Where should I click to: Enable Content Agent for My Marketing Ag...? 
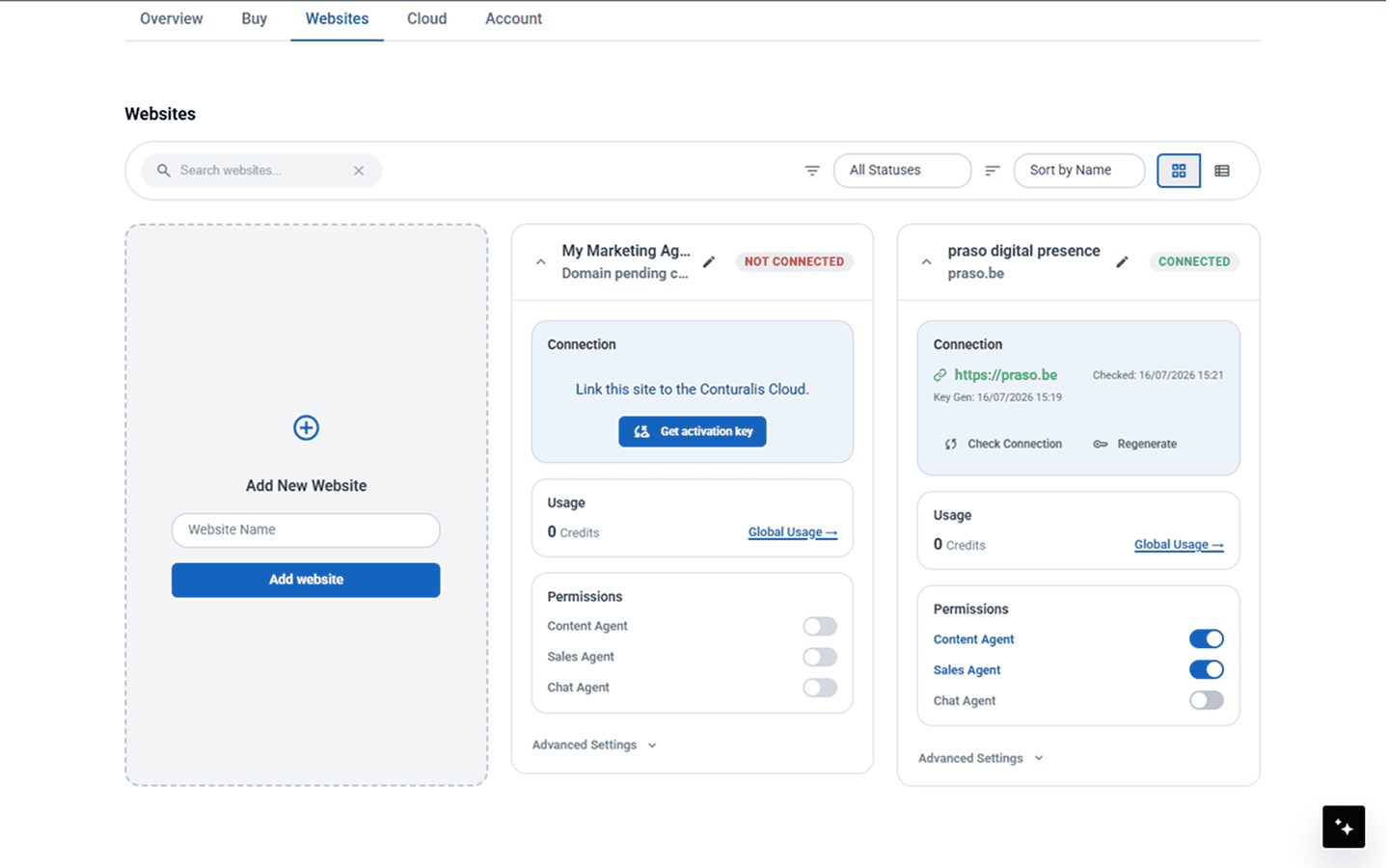click(820, 626)
